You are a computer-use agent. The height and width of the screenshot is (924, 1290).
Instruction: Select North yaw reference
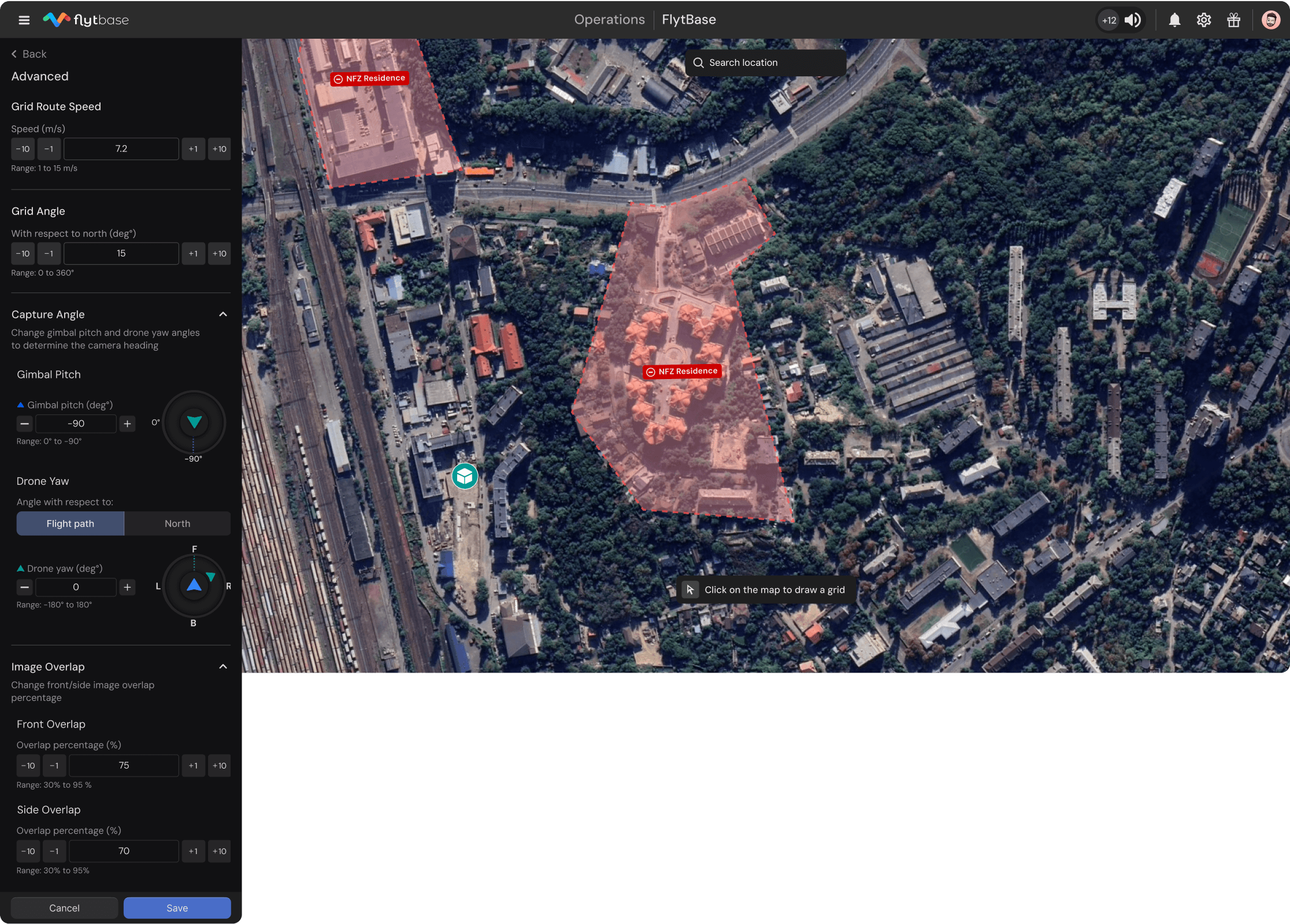[x=177, y=524]
